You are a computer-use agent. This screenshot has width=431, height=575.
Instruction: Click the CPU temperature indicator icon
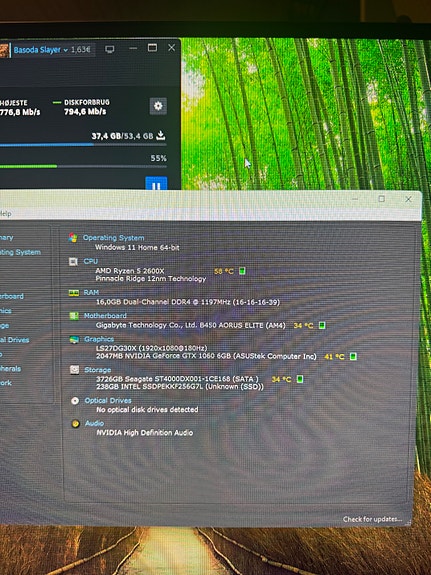coord(242,271)
